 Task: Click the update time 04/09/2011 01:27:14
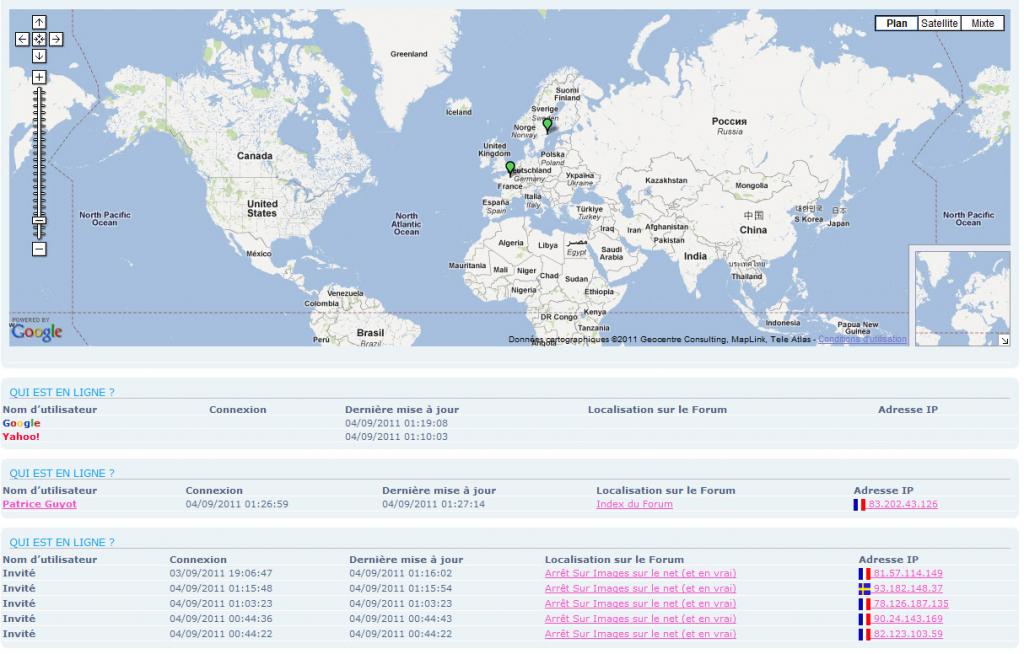point(434,504)
